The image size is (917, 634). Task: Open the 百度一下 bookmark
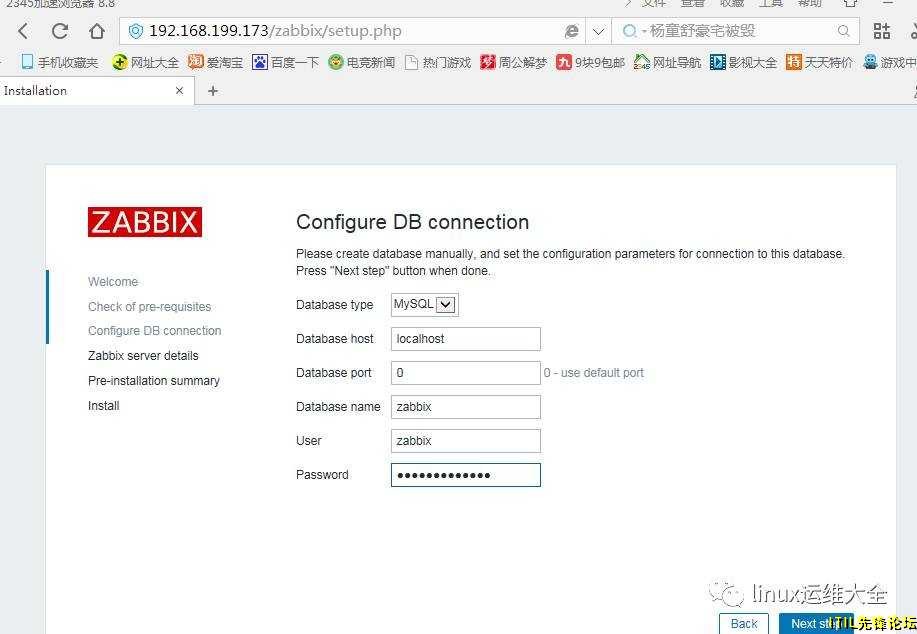[285, 62]
